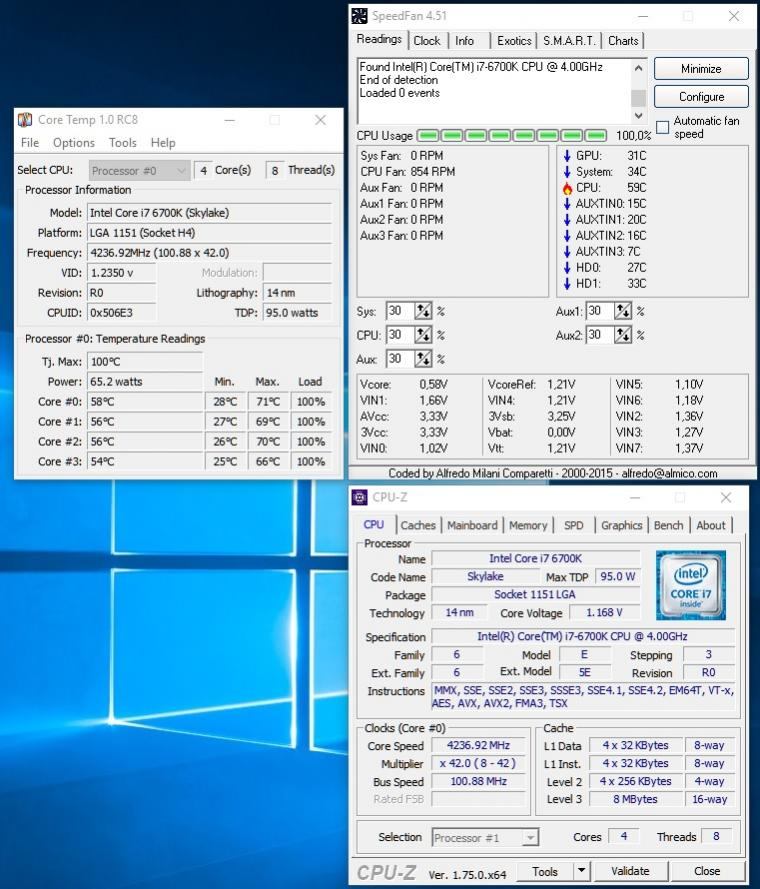Adjust the Sys fan speed stepper

pyautogui.click(x=423, y=311)
